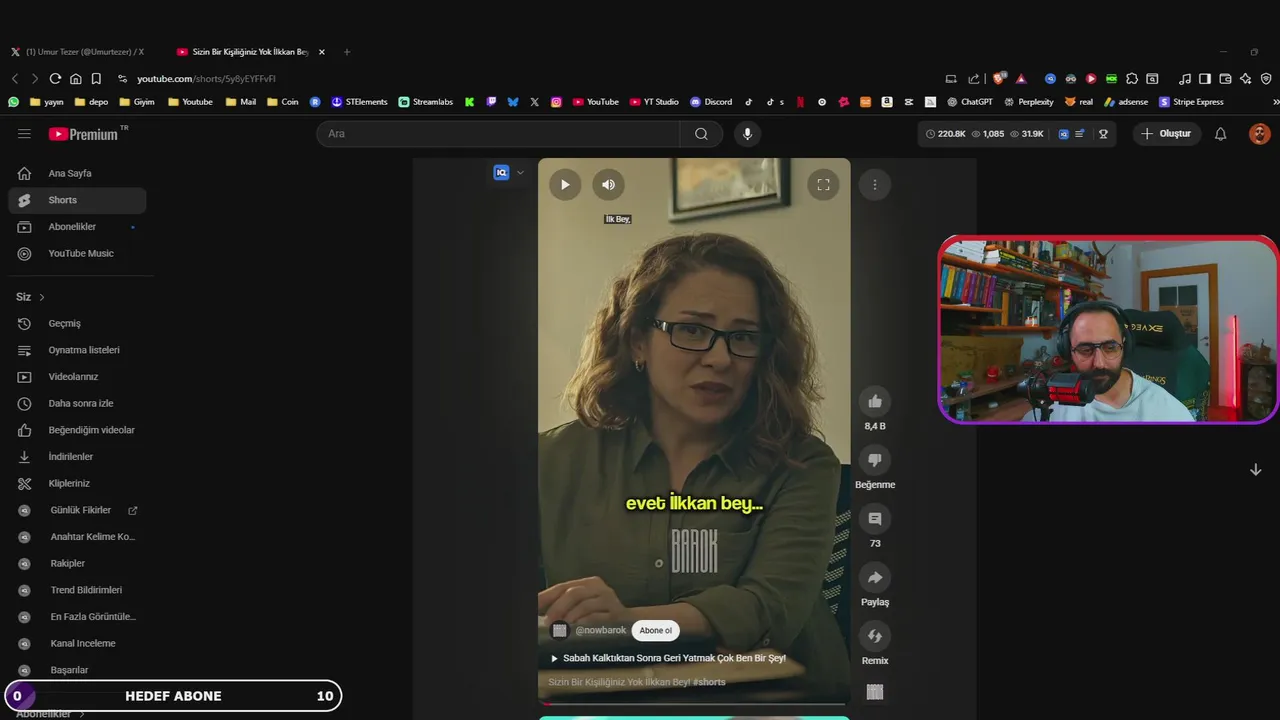Expand the Siz section chevron
Viewport: 1280px width, 720px height.
tap(42, 297)
